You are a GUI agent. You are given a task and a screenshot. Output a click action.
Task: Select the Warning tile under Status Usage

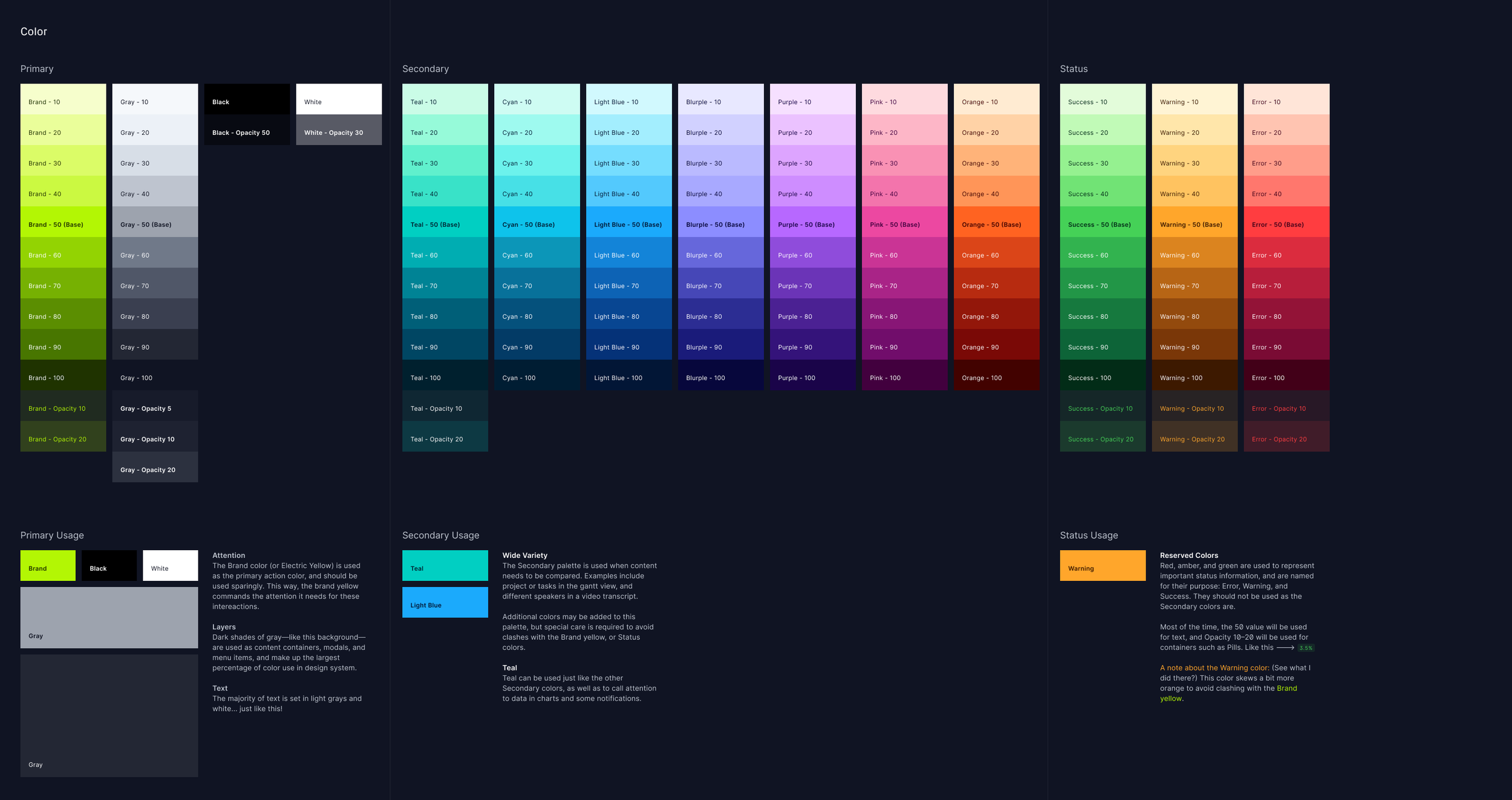1103,565
